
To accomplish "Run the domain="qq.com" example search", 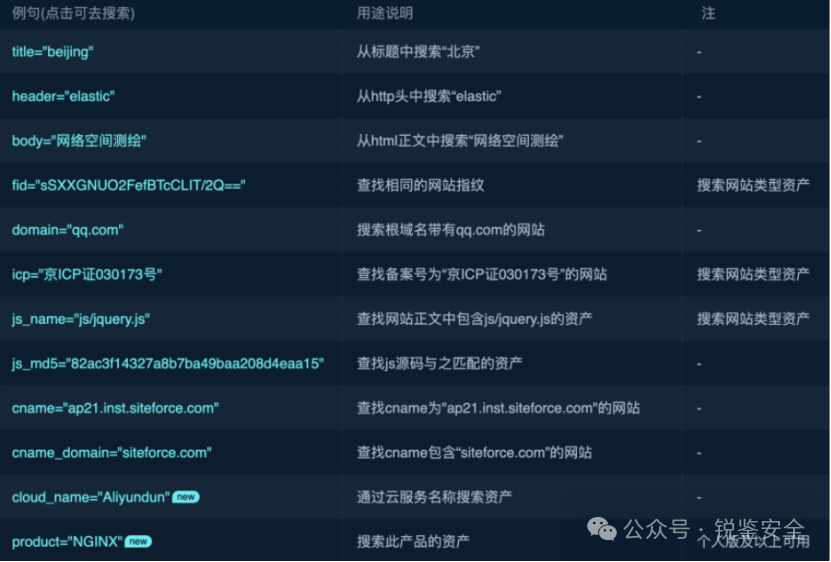I will pos(67,230).
